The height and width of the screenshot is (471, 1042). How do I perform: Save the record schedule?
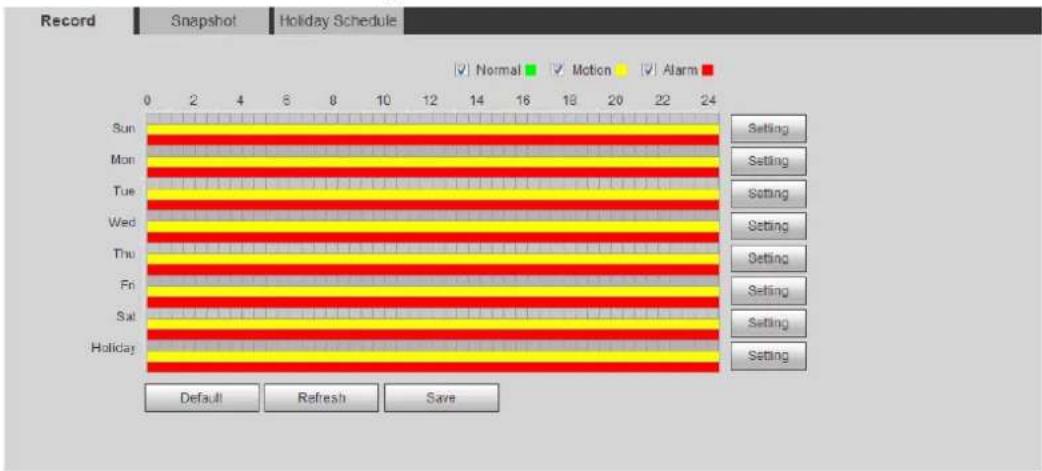click(441, 398)
